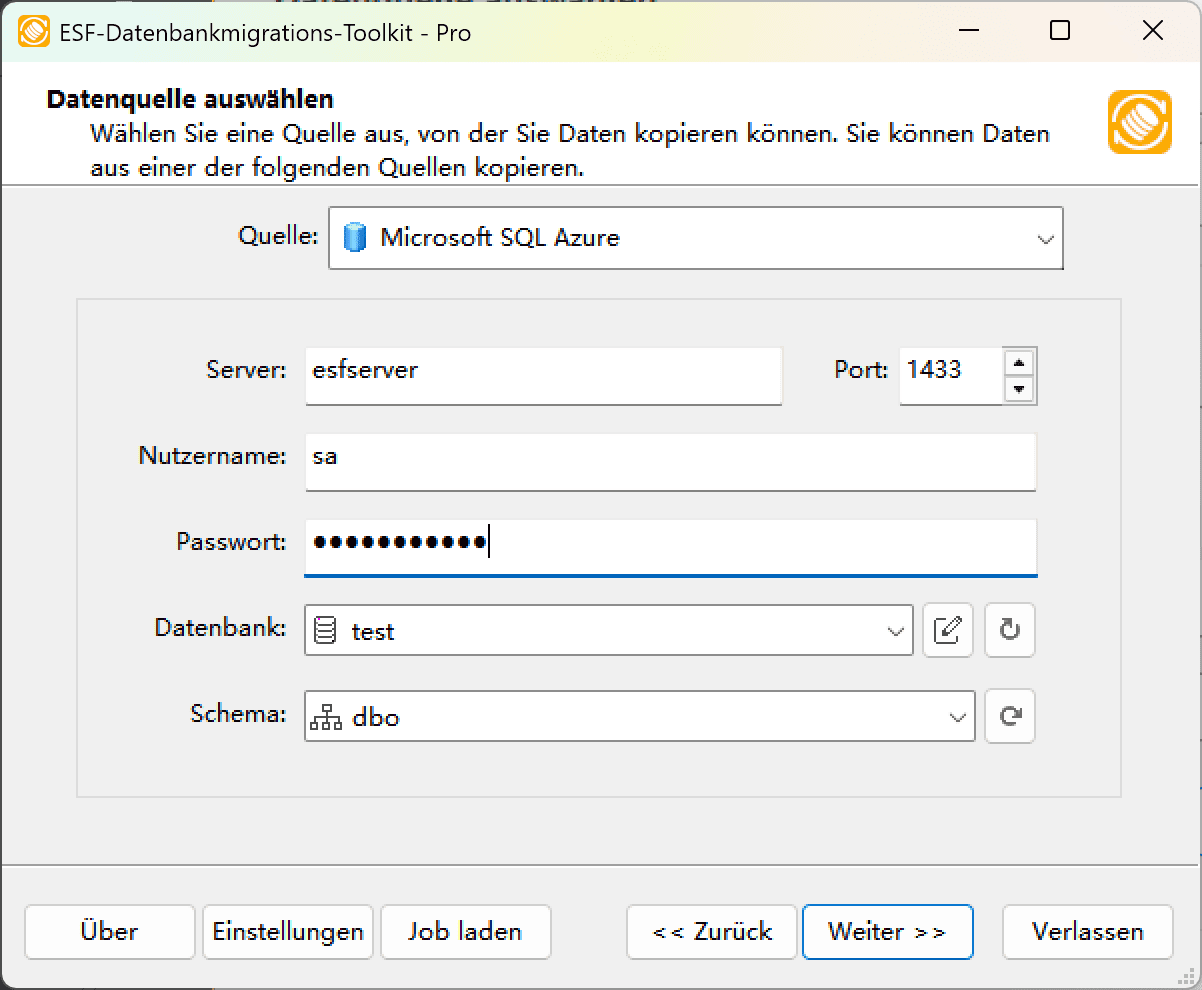Screen dimensions: 1202x990
Task: Click Job laden
Action: (465, 931)
